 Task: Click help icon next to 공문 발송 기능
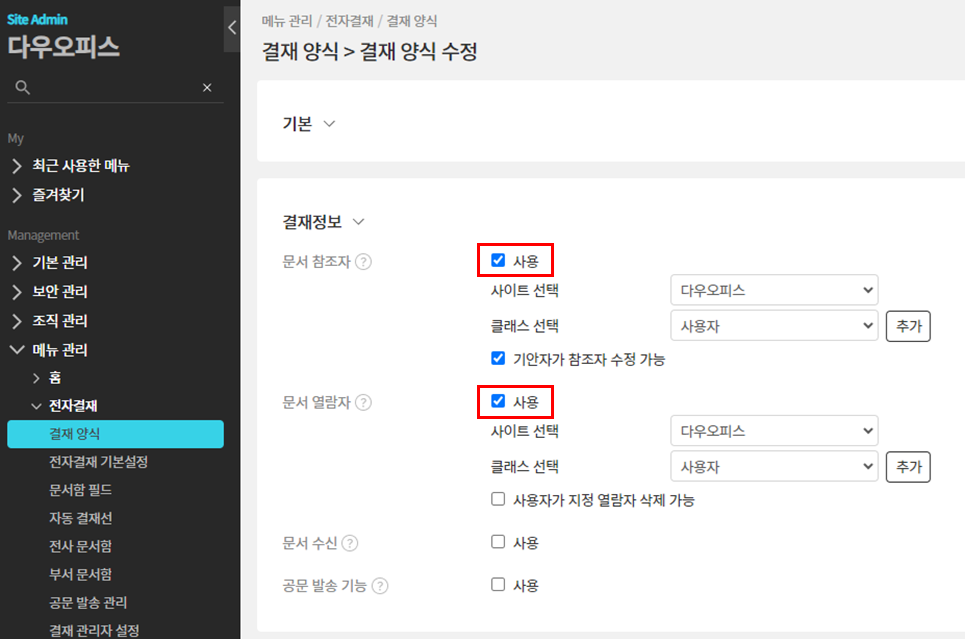(x=380, y=586)
